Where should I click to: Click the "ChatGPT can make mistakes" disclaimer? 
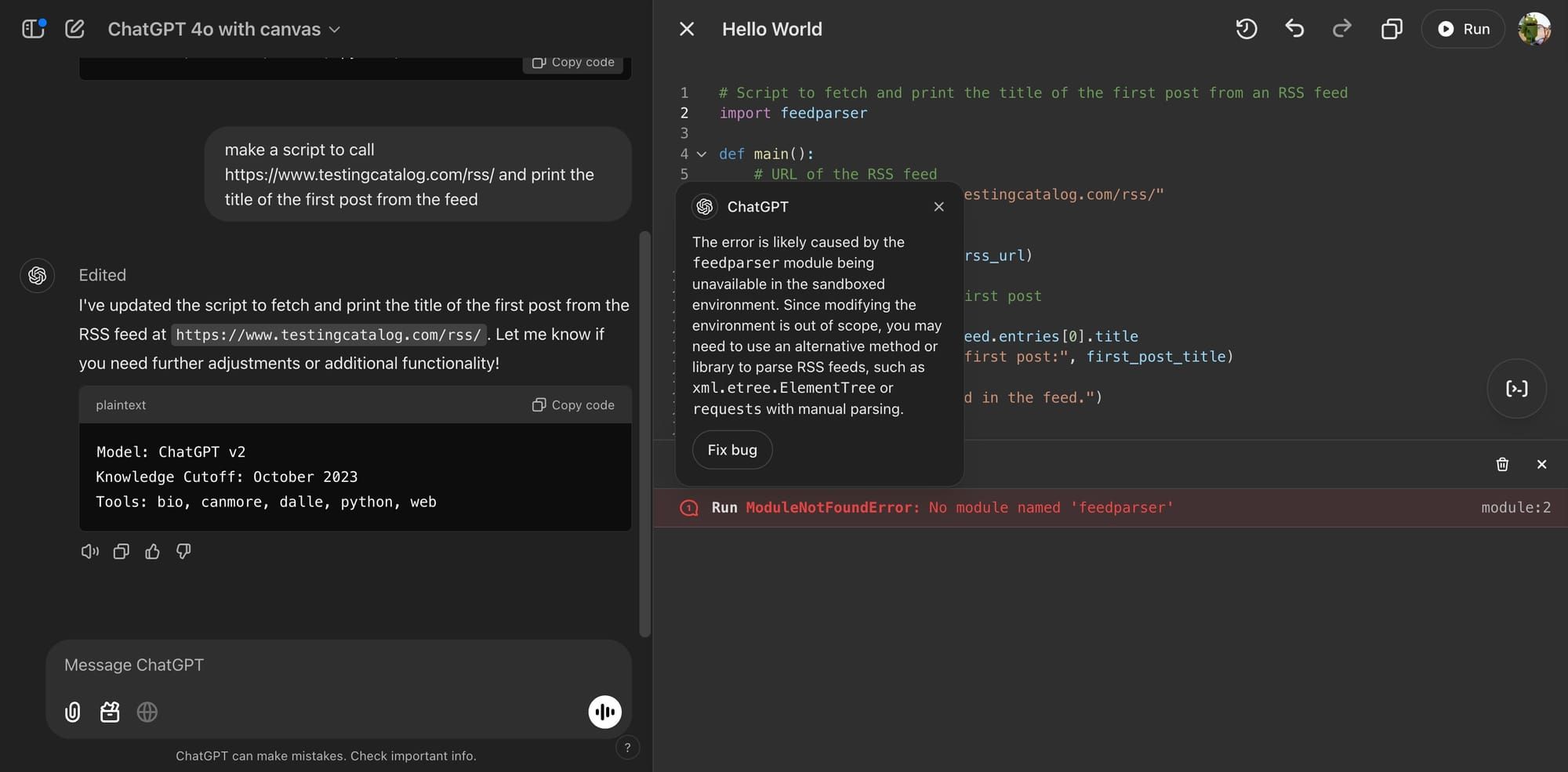click(326, 756)
